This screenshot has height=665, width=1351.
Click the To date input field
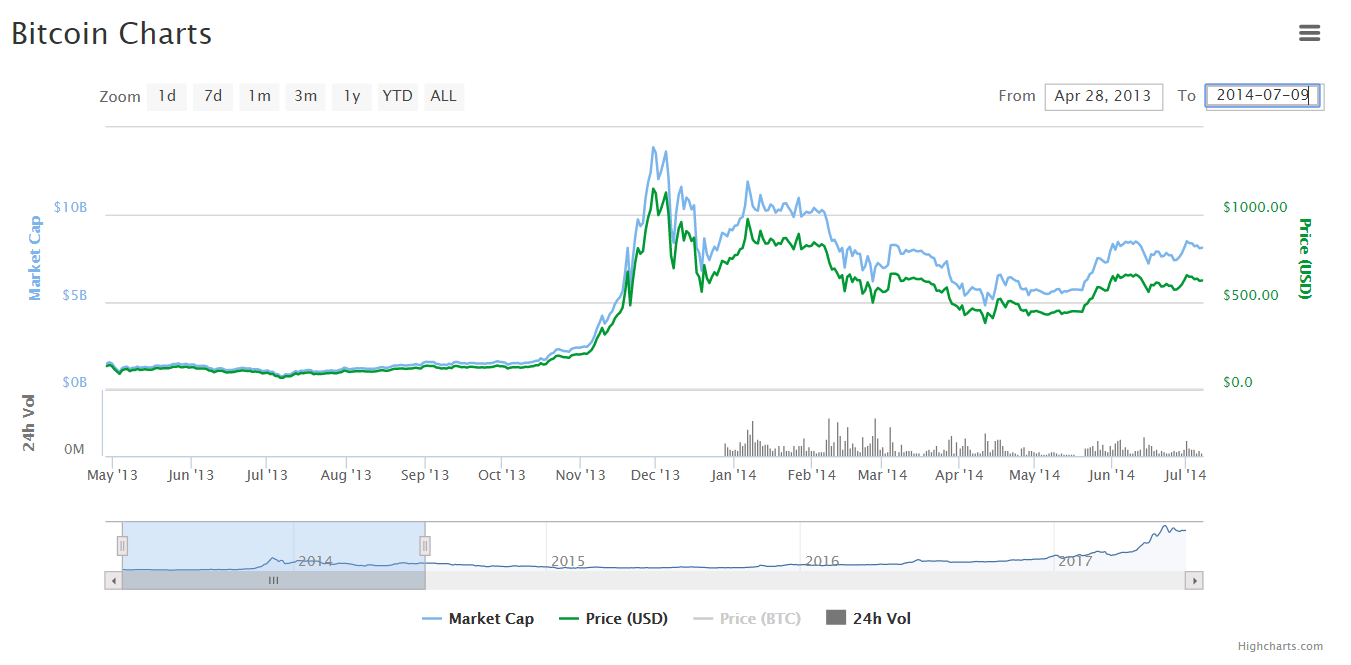(1263, 96)
